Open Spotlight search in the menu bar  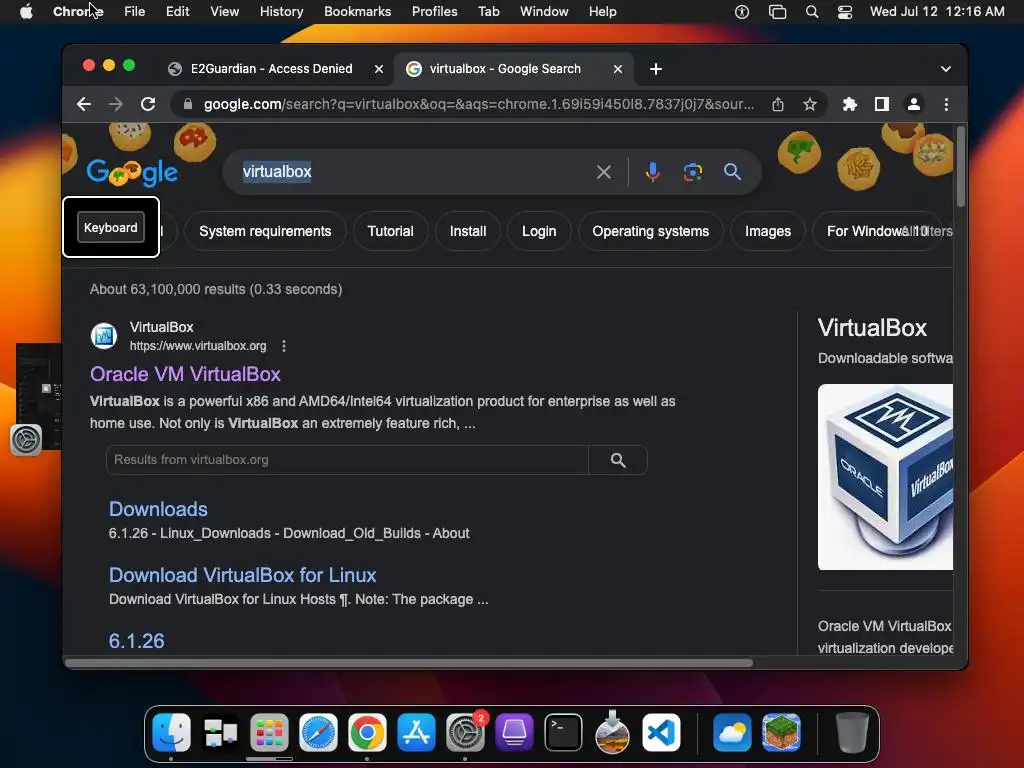pos(812,12)
